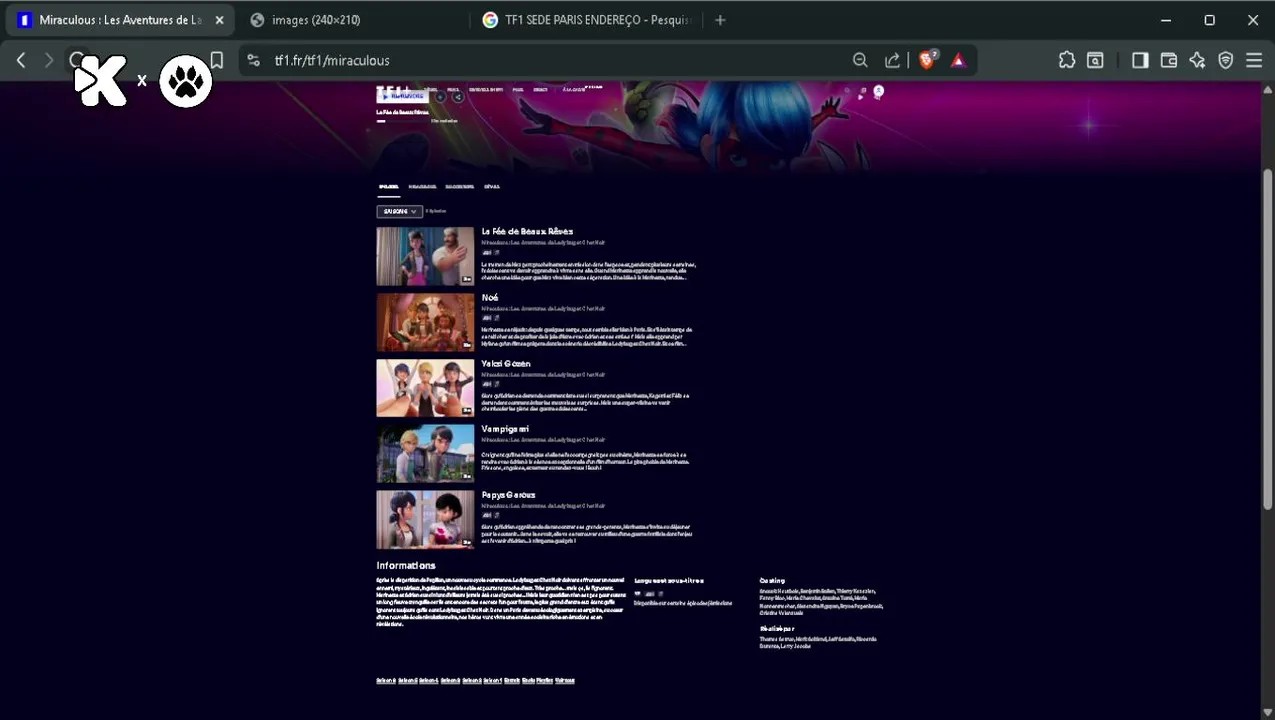This screenshot has height=720, width=1275.
Task: Select the DÉTAILS tab
Action: coord(492,187)
